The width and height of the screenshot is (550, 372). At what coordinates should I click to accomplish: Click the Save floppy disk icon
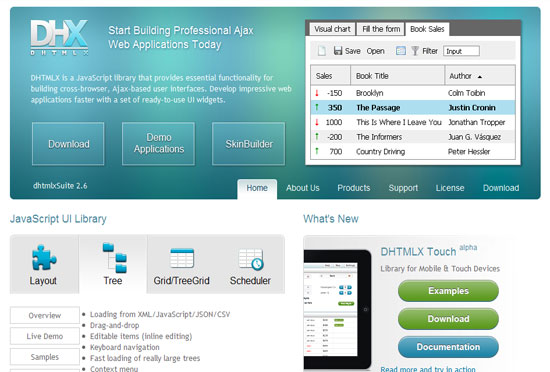[x=338, y=51]
